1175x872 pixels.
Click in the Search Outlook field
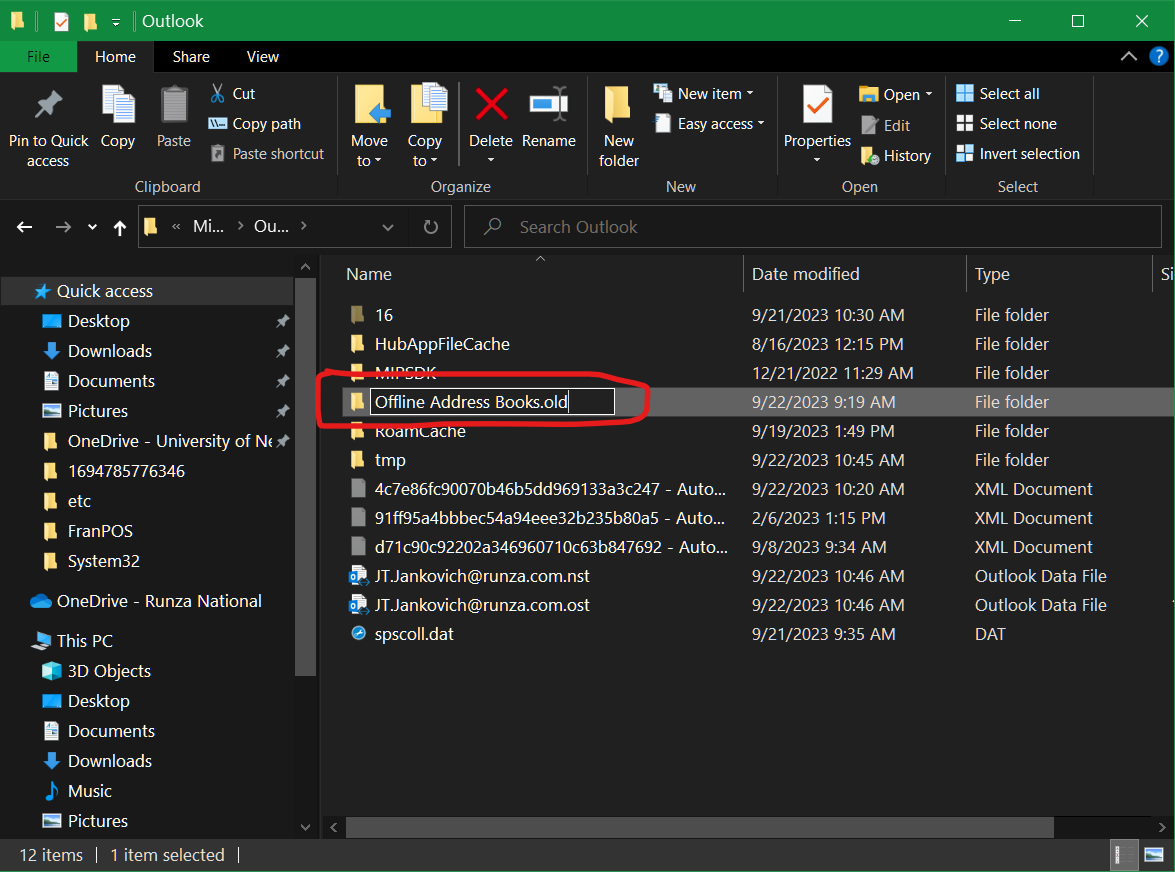[813, 227]
